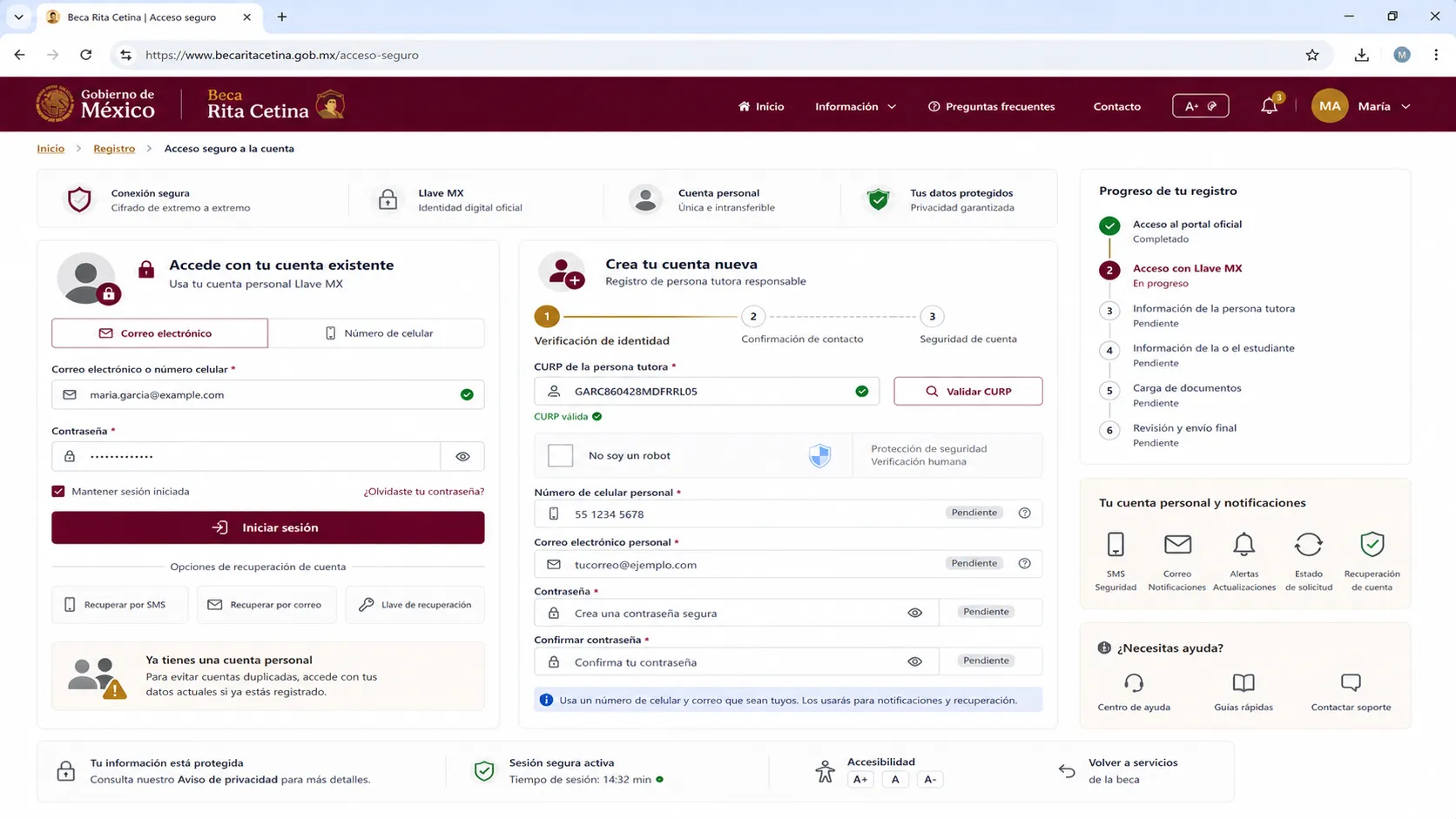Open a new browser tab
The height and width of the screenshot is (819, 1456).
(x=281, y=17)
